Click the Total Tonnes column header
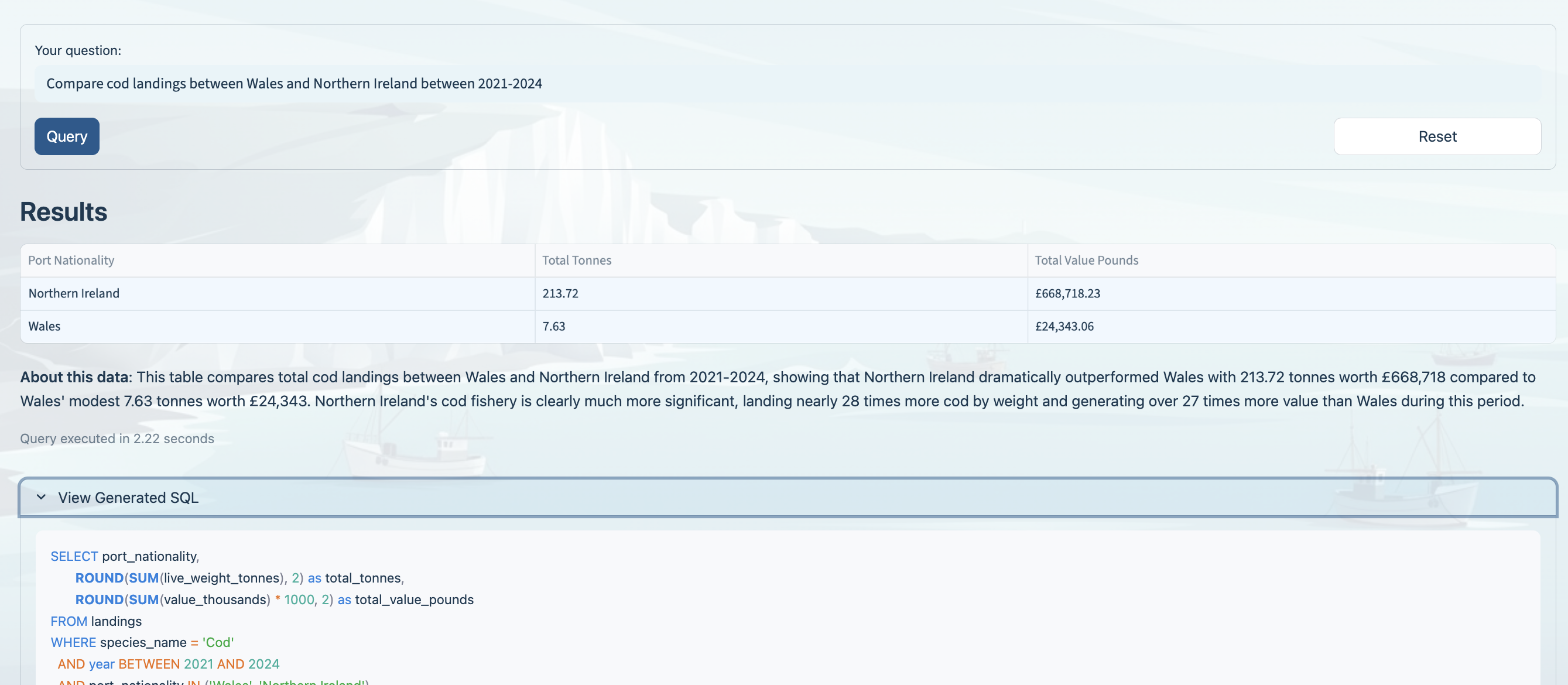 click(x=576, y=260)
